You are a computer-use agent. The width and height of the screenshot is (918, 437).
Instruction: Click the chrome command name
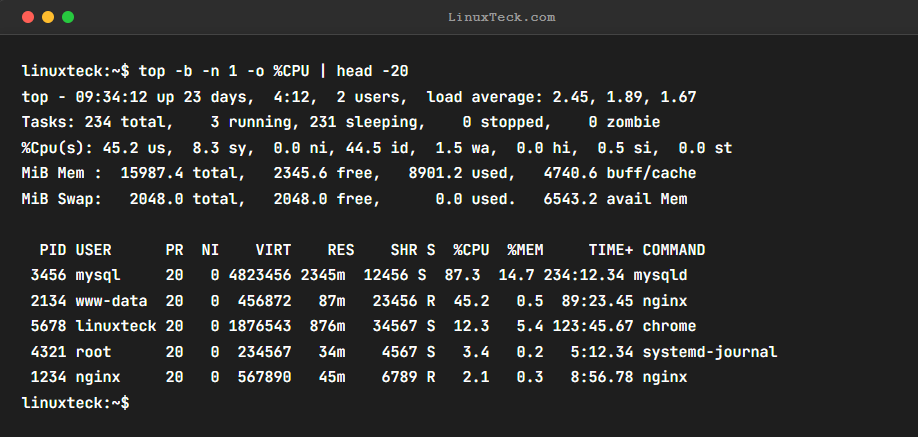pyautogui.click(x=670, y=326)
